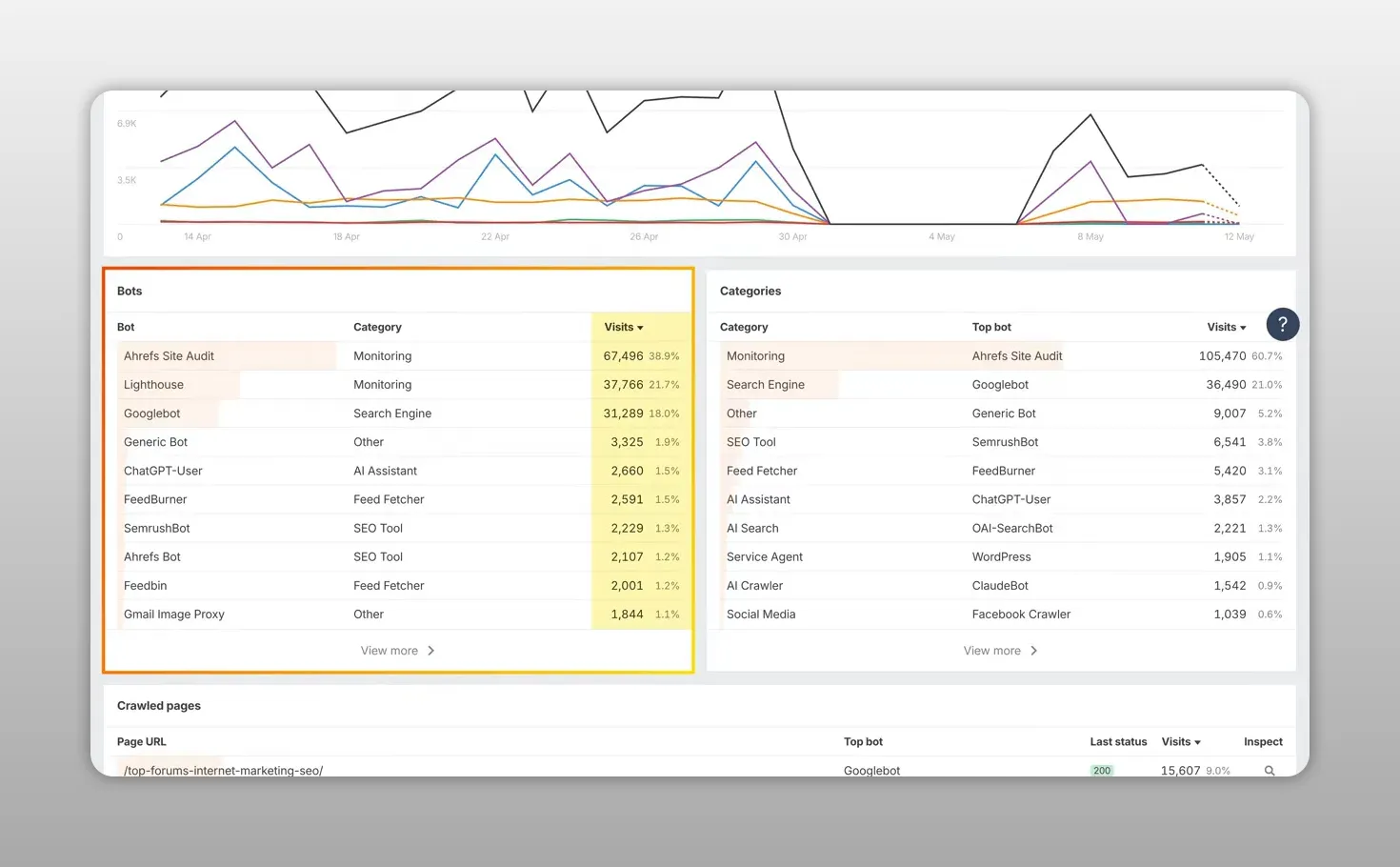Click the OAI-SearchBot top bot cell
This screenshot has height=867, width=1400.
(1012, 528)
